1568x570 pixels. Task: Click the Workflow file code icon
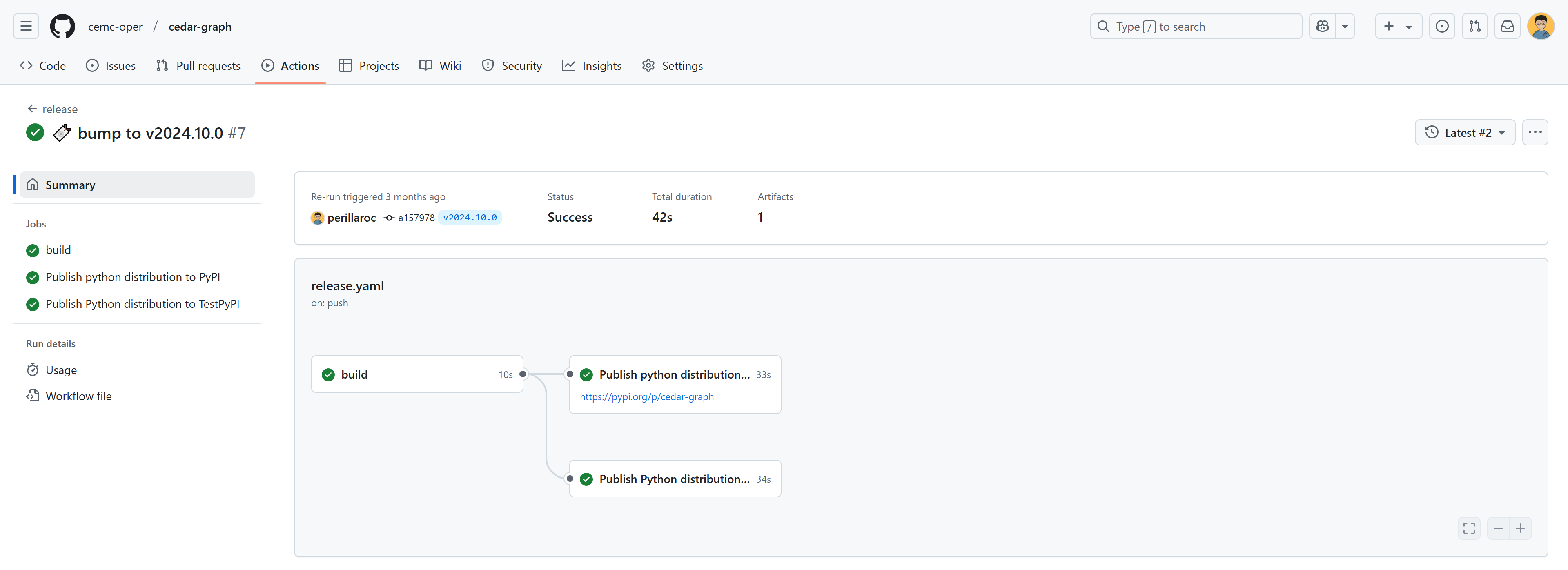pyautogui.click(x=33, y=396)
